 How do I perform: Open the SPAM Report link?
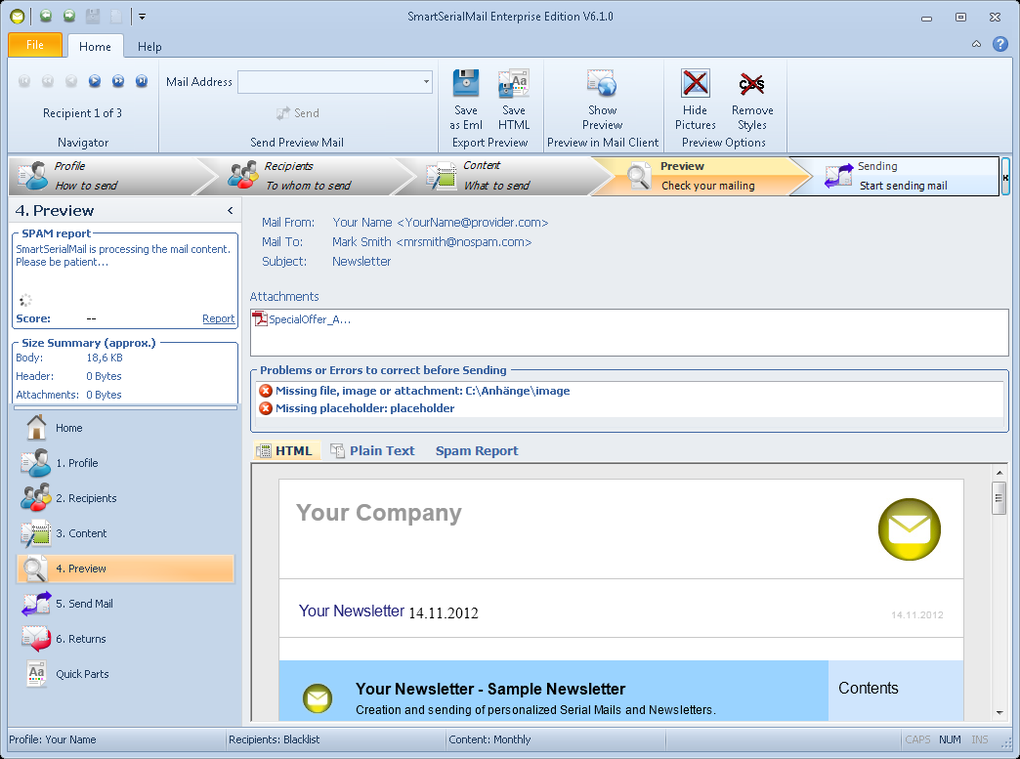click(x=218, y=319)
